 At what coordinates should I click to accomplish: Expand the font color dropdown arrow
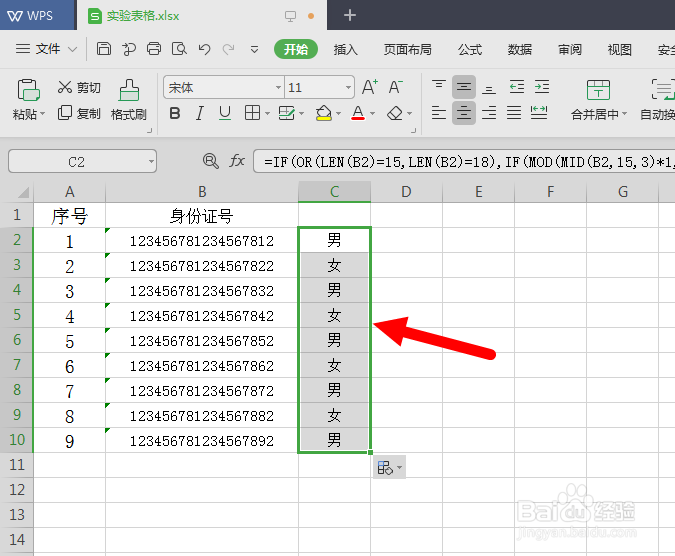372,114
